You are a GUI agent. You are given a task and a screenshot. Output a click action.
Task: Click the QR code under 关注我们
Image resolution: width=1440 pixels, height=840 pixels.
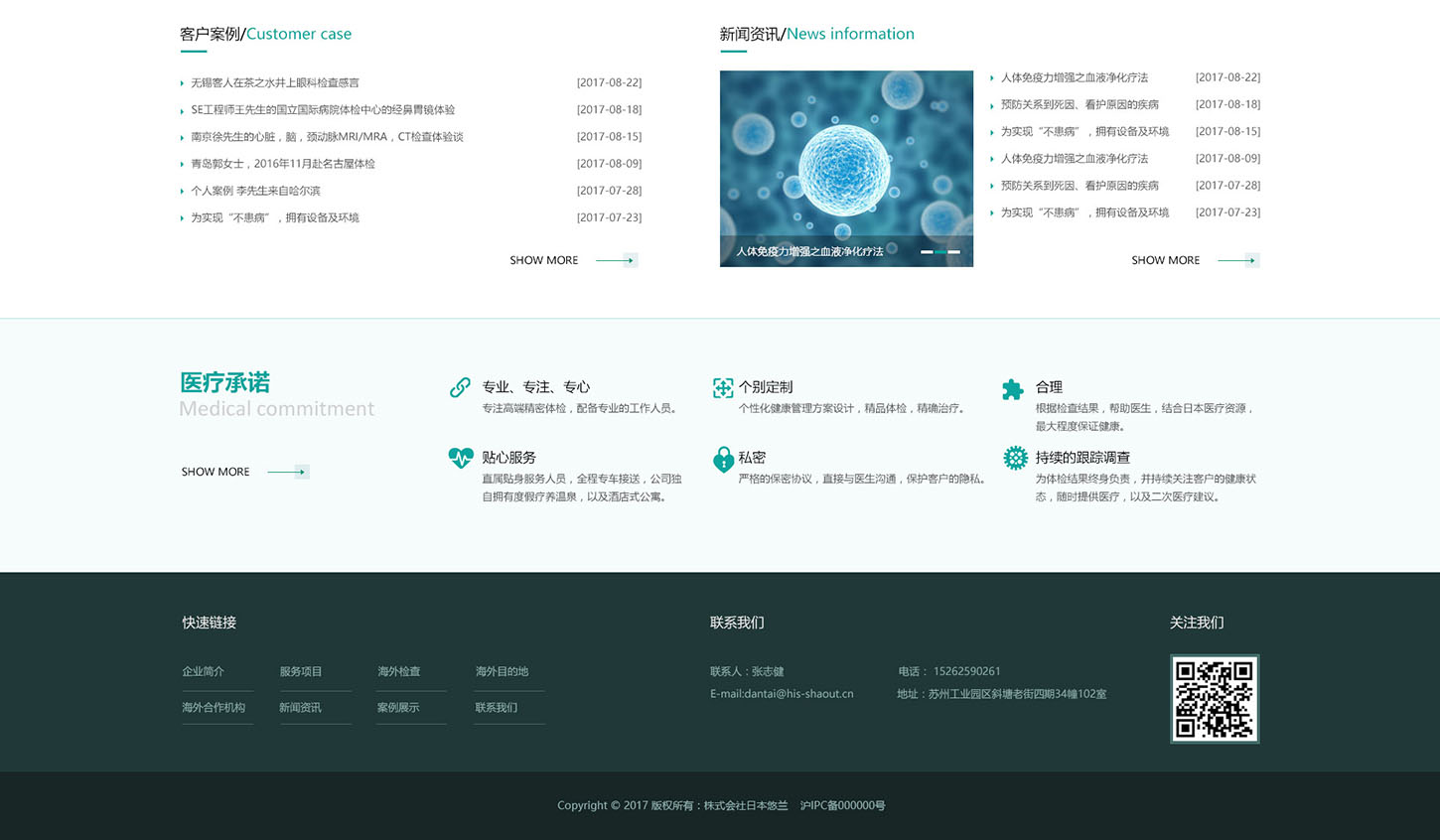pos(1214,698)
